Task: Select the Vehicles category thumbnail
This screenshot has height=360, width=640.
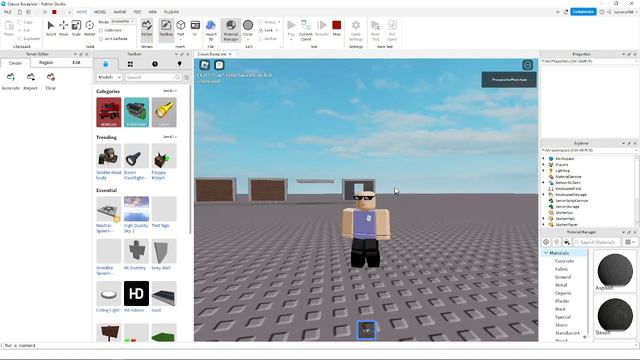Action: 109,112
